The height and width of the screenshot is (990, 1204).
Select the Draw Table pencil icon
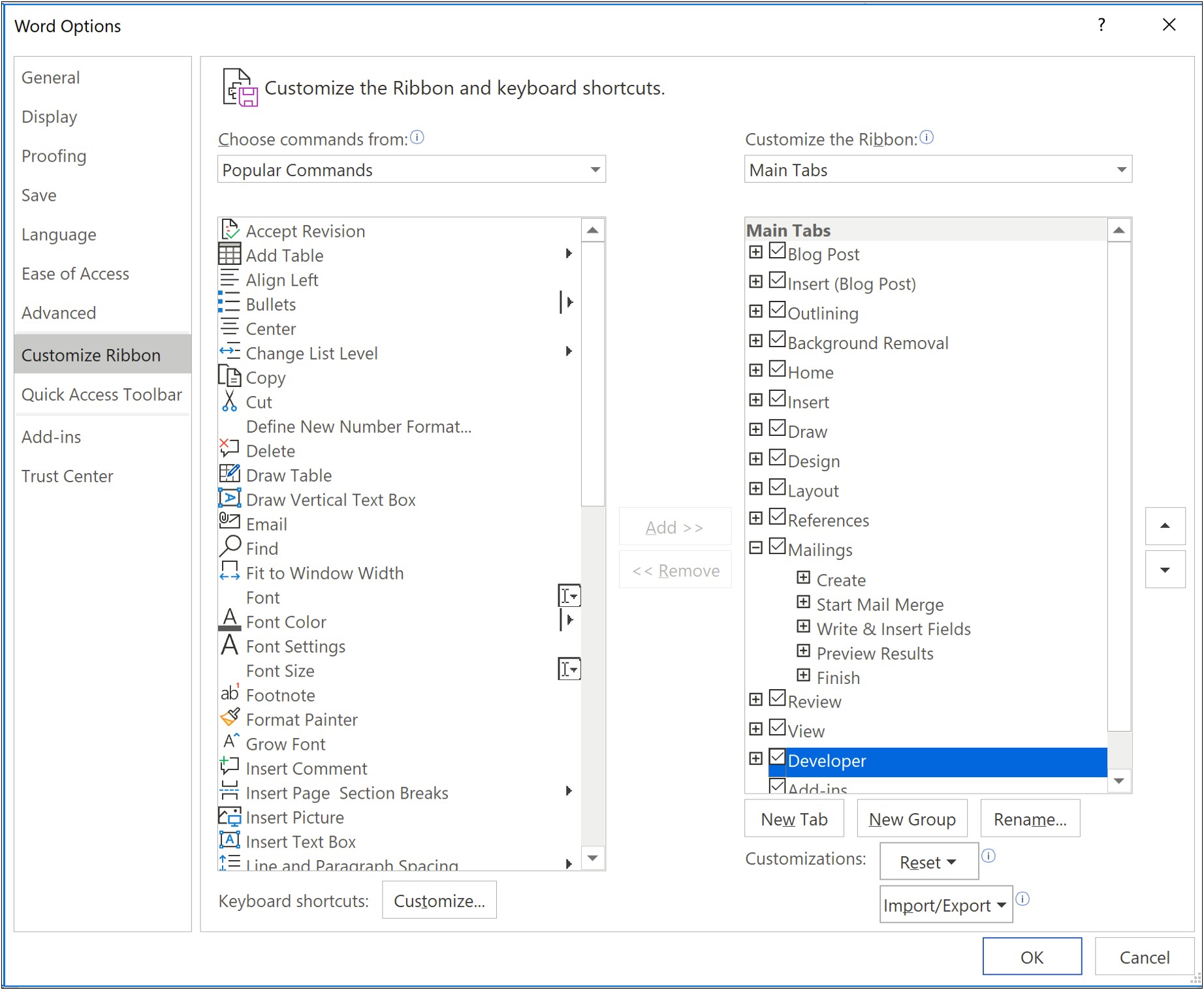(x=230, y=474)
